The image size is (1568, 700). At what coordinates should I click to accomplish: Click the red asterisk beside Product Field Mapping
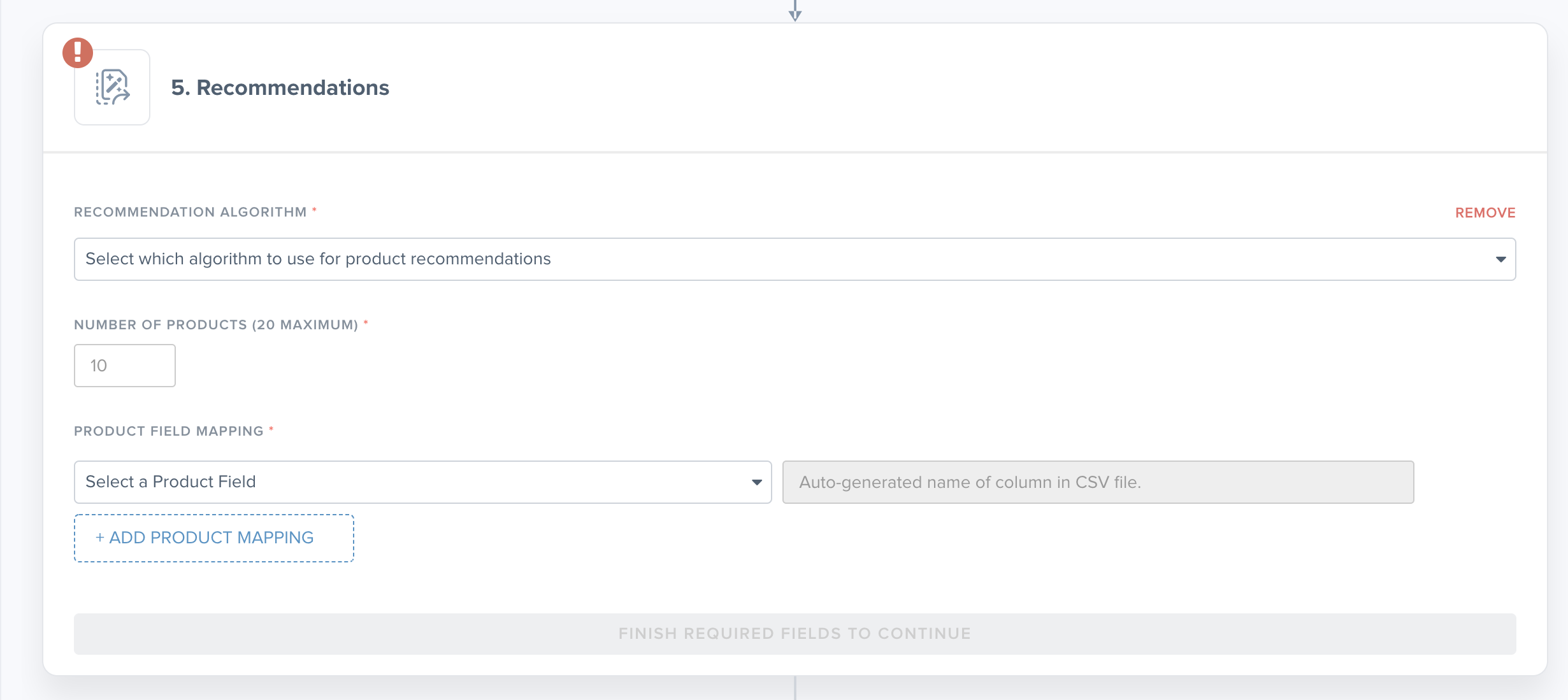pyautogui.click(x=271, y=429)
